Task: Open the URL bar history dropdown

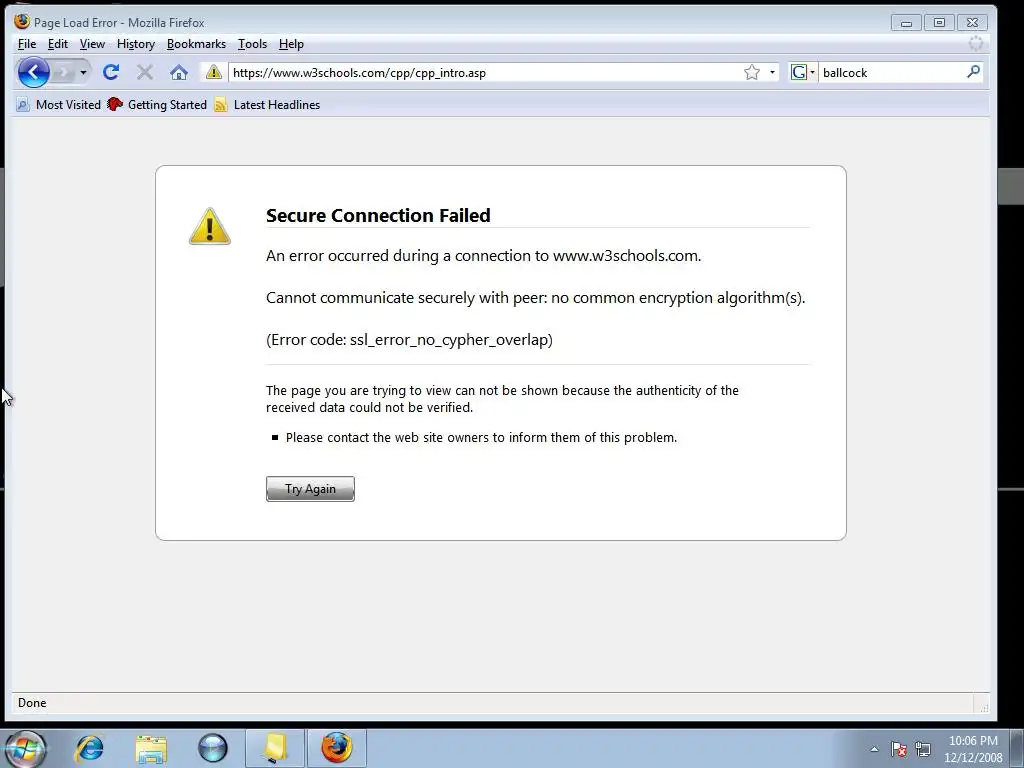Action: pyautogui.click(x=772, y=72)
